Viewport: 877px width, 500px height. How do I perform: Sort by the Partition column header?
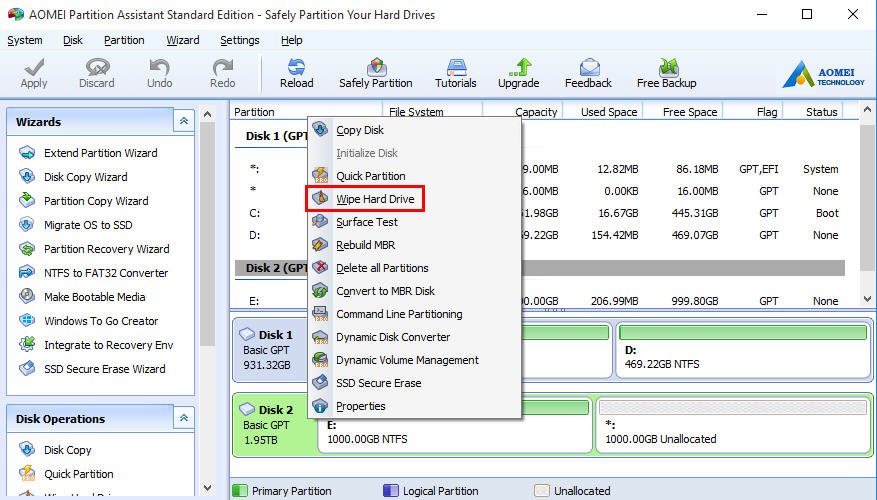[x=306, y=112]
